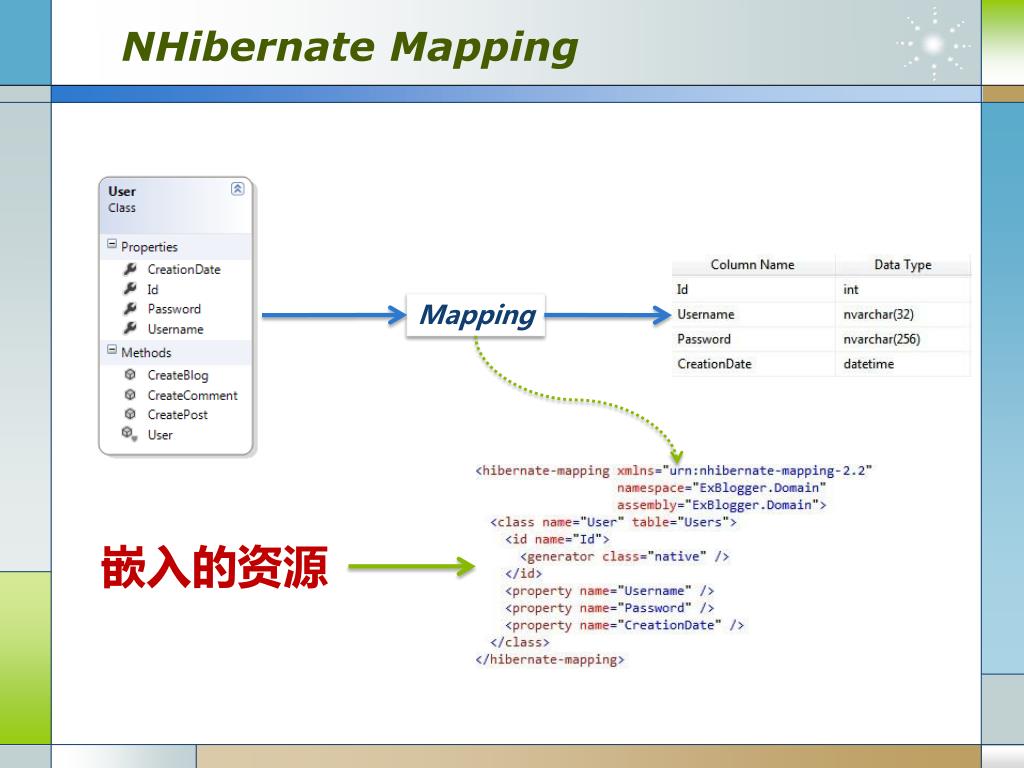Click the assembly="ExBlogger.Domain" line
The image size is (1024, 768).
(722, 505)
